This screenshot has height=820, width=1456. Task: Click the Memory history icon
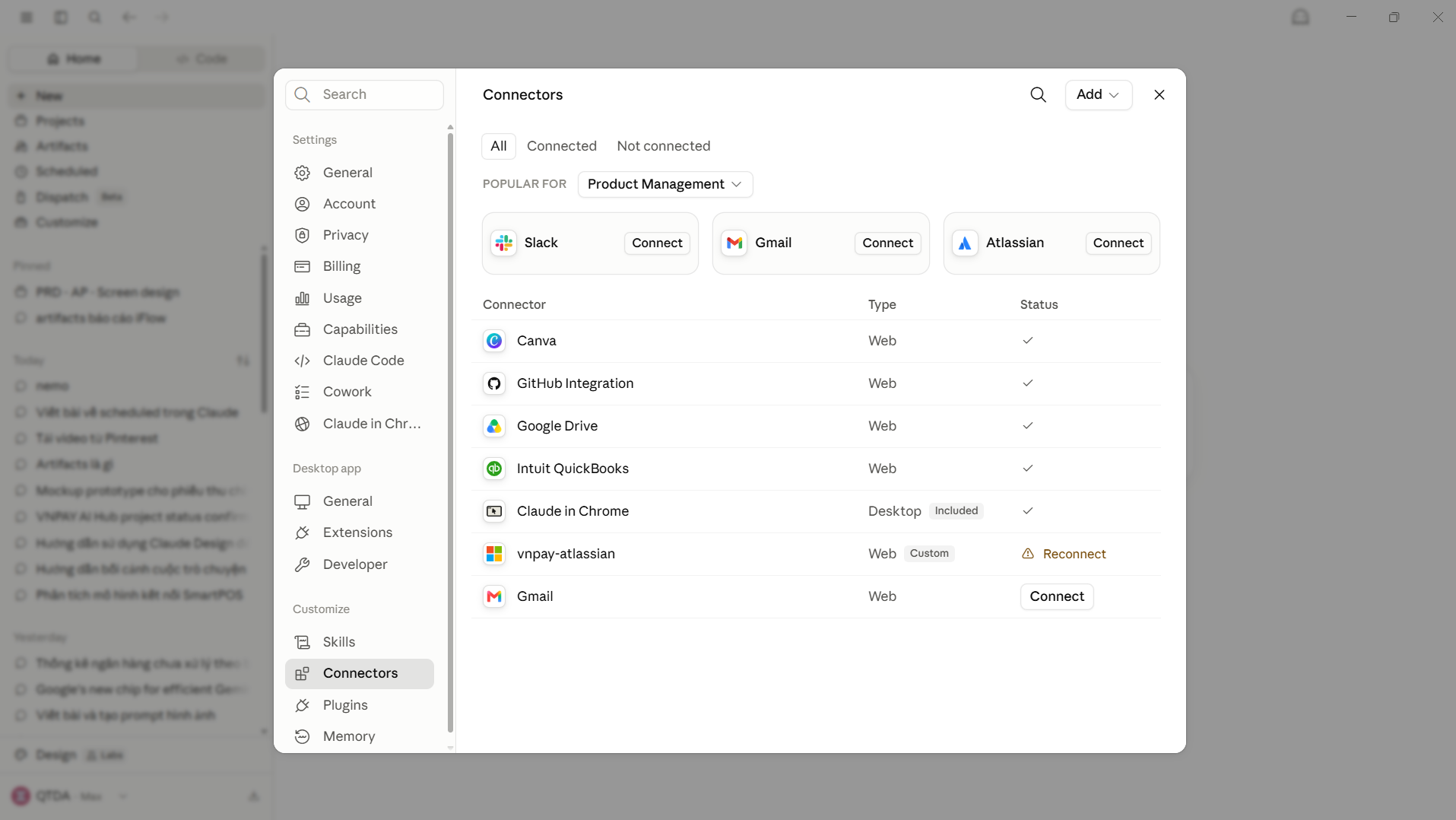point(302,736)
